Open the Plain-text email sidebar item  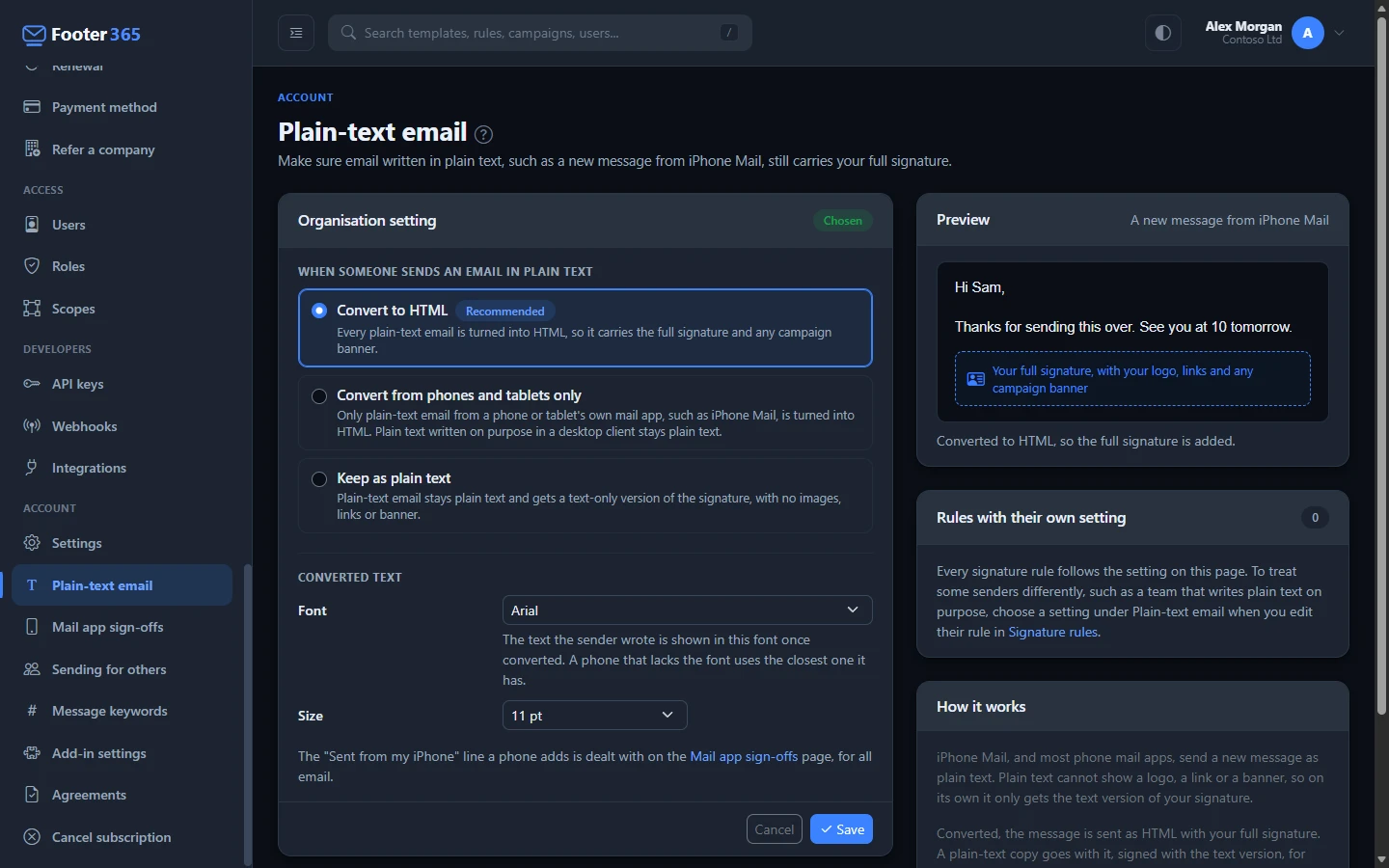123,585
